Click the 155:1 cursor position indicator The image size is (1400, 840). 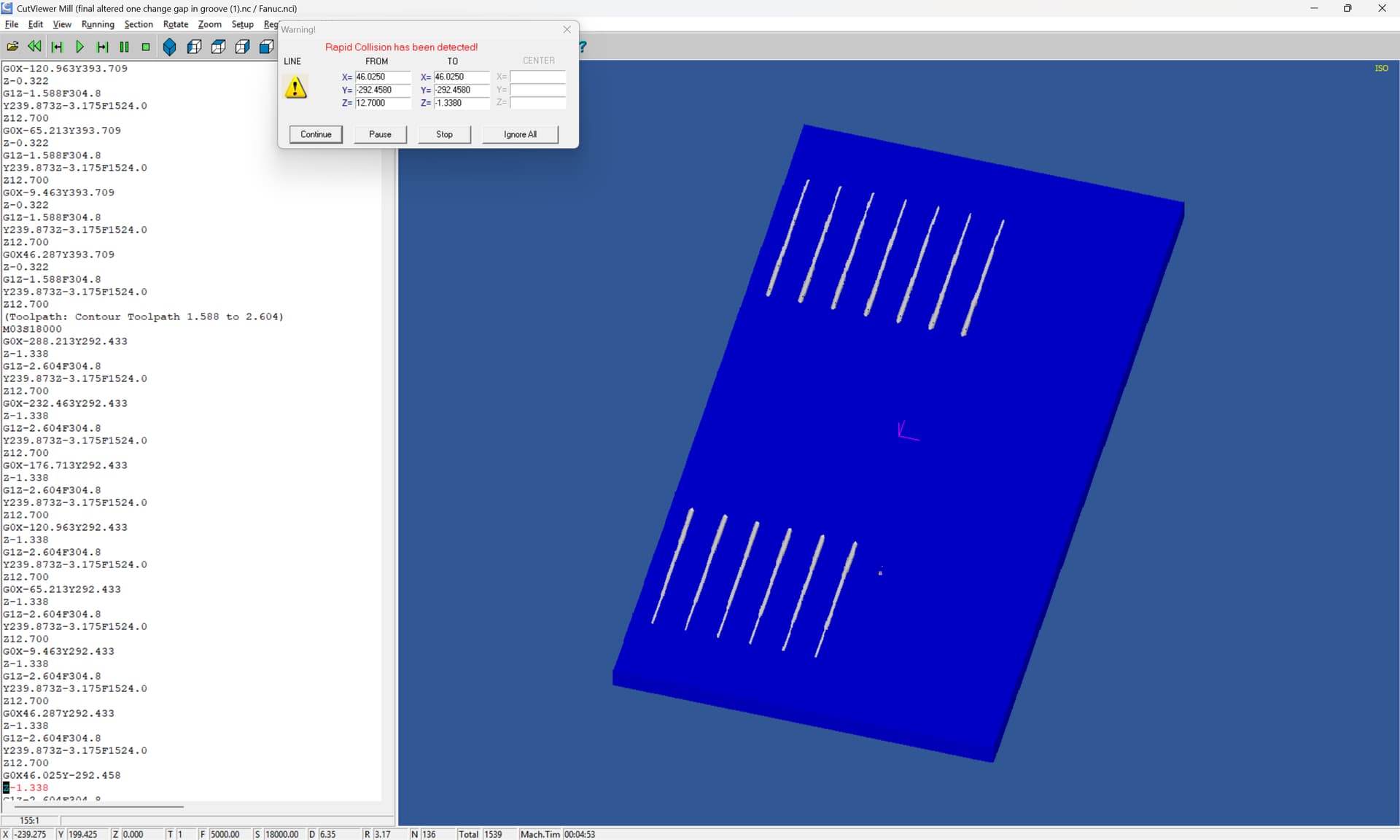pos(29,820)
